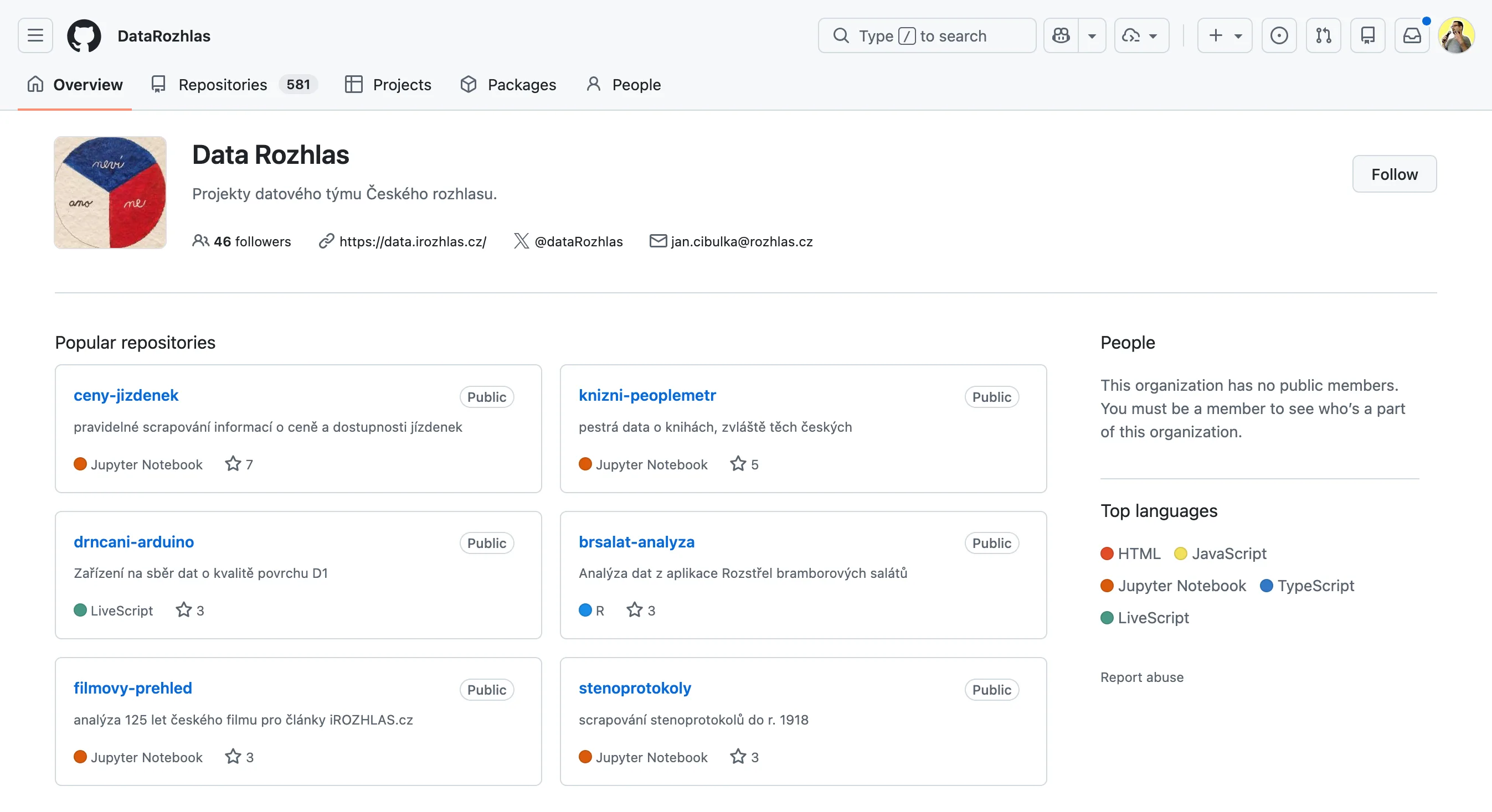Image resolution: width=1492 pixels, height=812 pixels.
Task: Open the https://data.irozhlas.cz/ website link
Action: point(413,241)
